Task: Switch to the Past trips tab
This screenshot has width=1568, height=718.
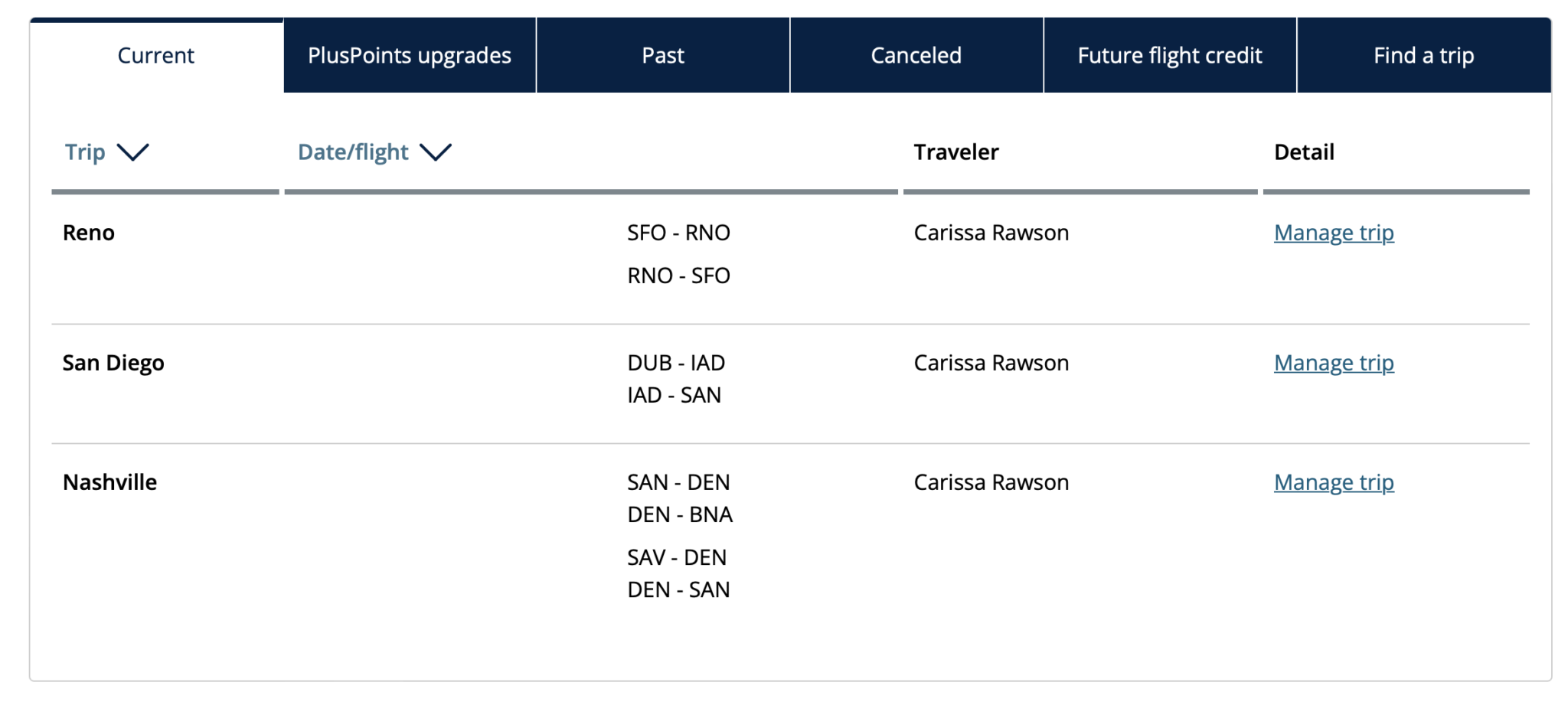Action: pos(661,54)
